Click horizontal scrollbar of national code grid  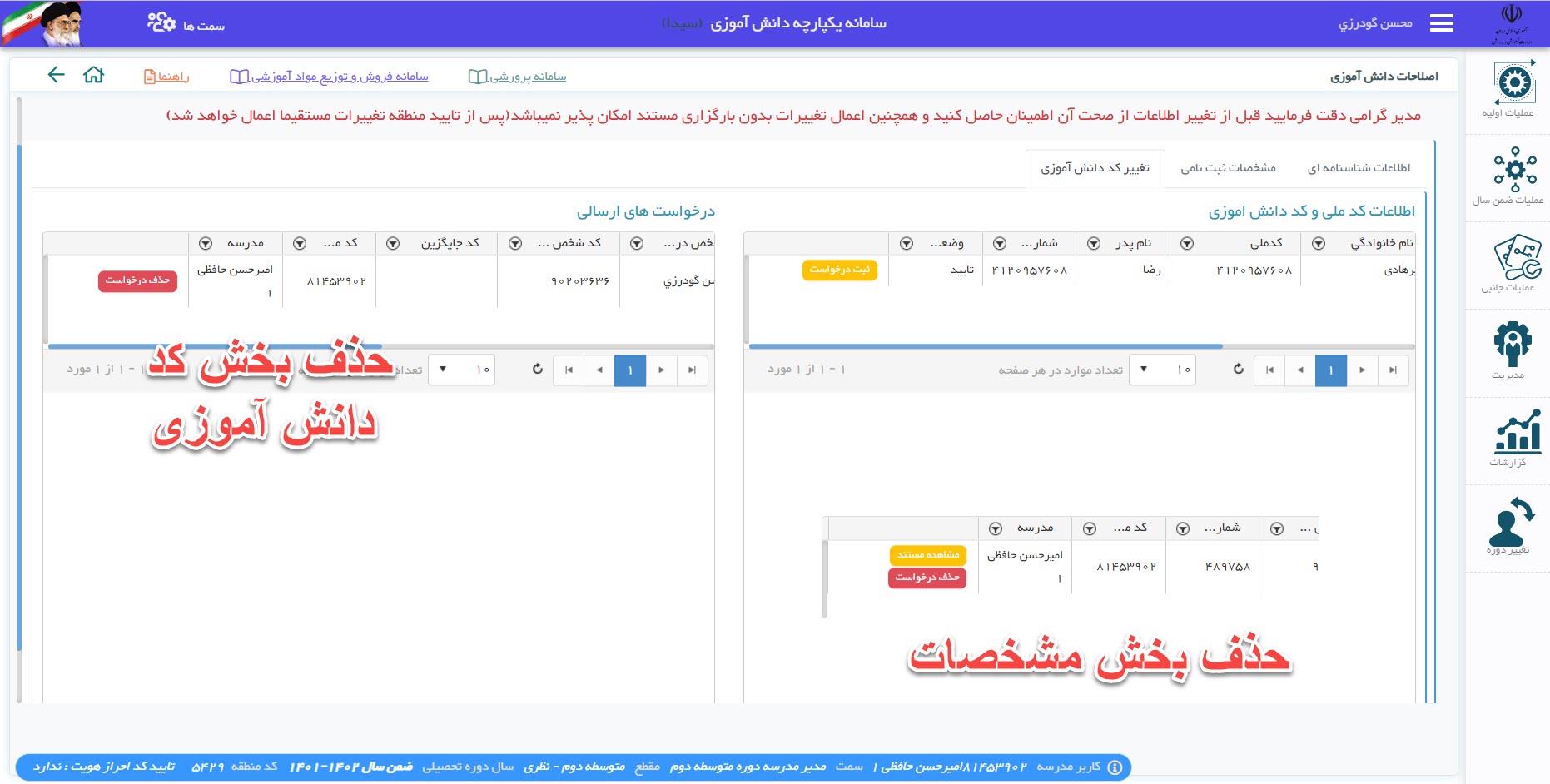(985, 346)
